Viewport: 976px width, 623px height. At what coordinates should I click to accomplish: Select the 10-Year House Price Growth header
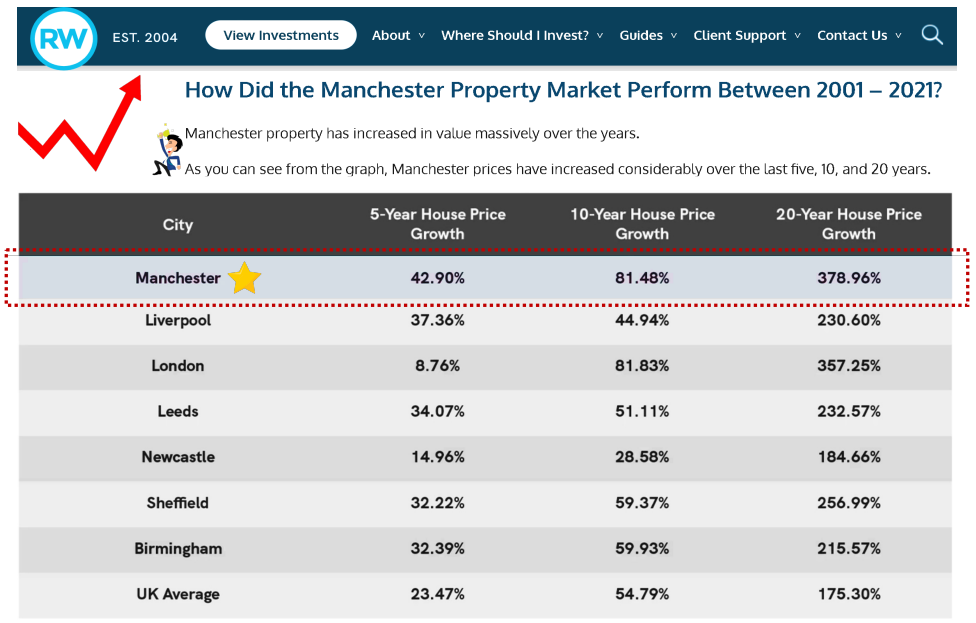pyautogui.click(x=642, y=224)
